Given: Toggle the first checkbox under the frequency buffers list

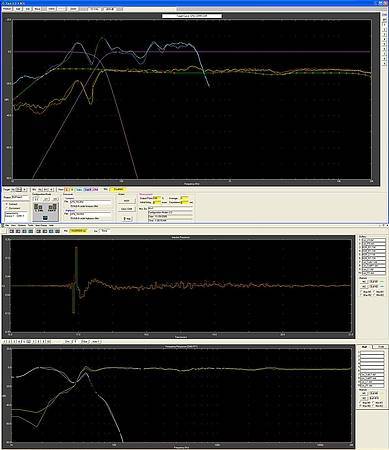Looking at the screenshot, I should 360,402.
